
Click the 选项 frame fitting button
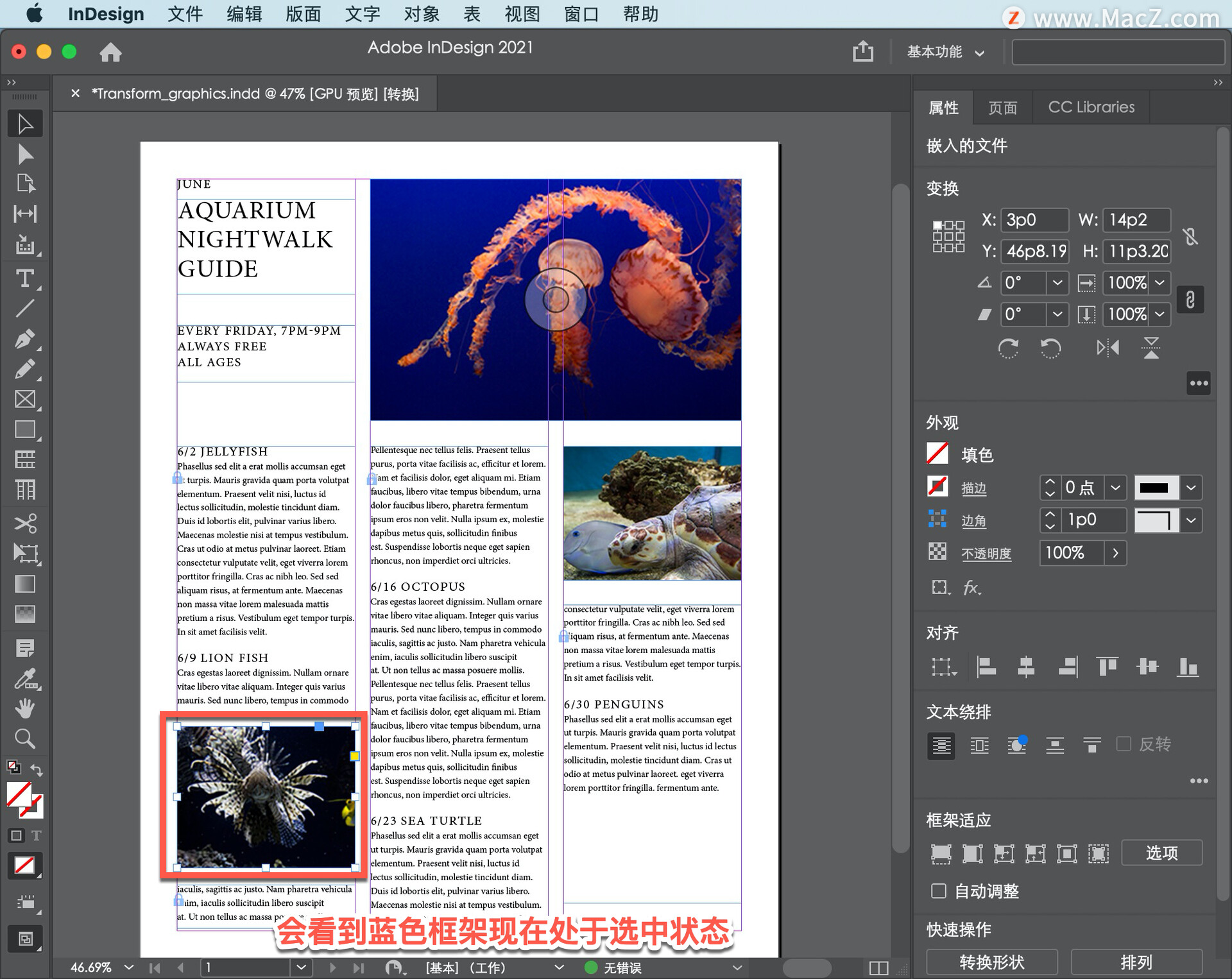1161,853
